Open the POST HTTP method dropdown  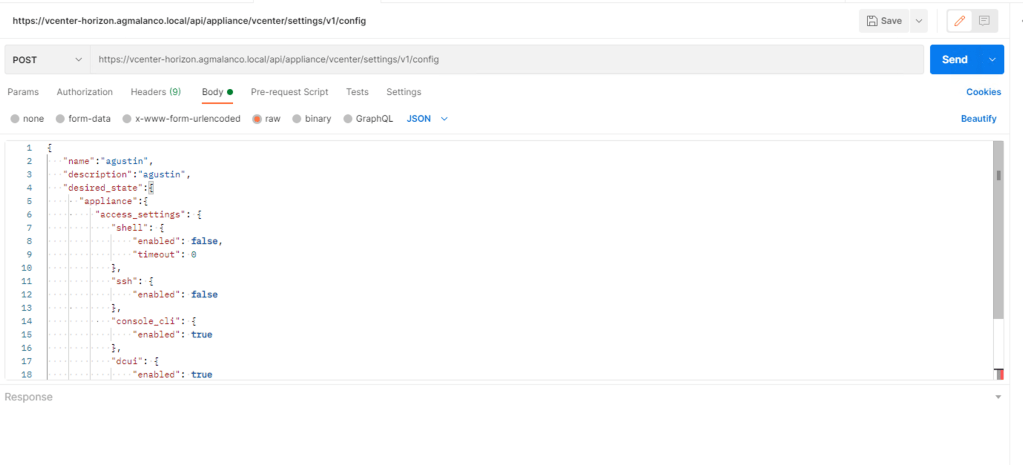[x=47, y=60]
